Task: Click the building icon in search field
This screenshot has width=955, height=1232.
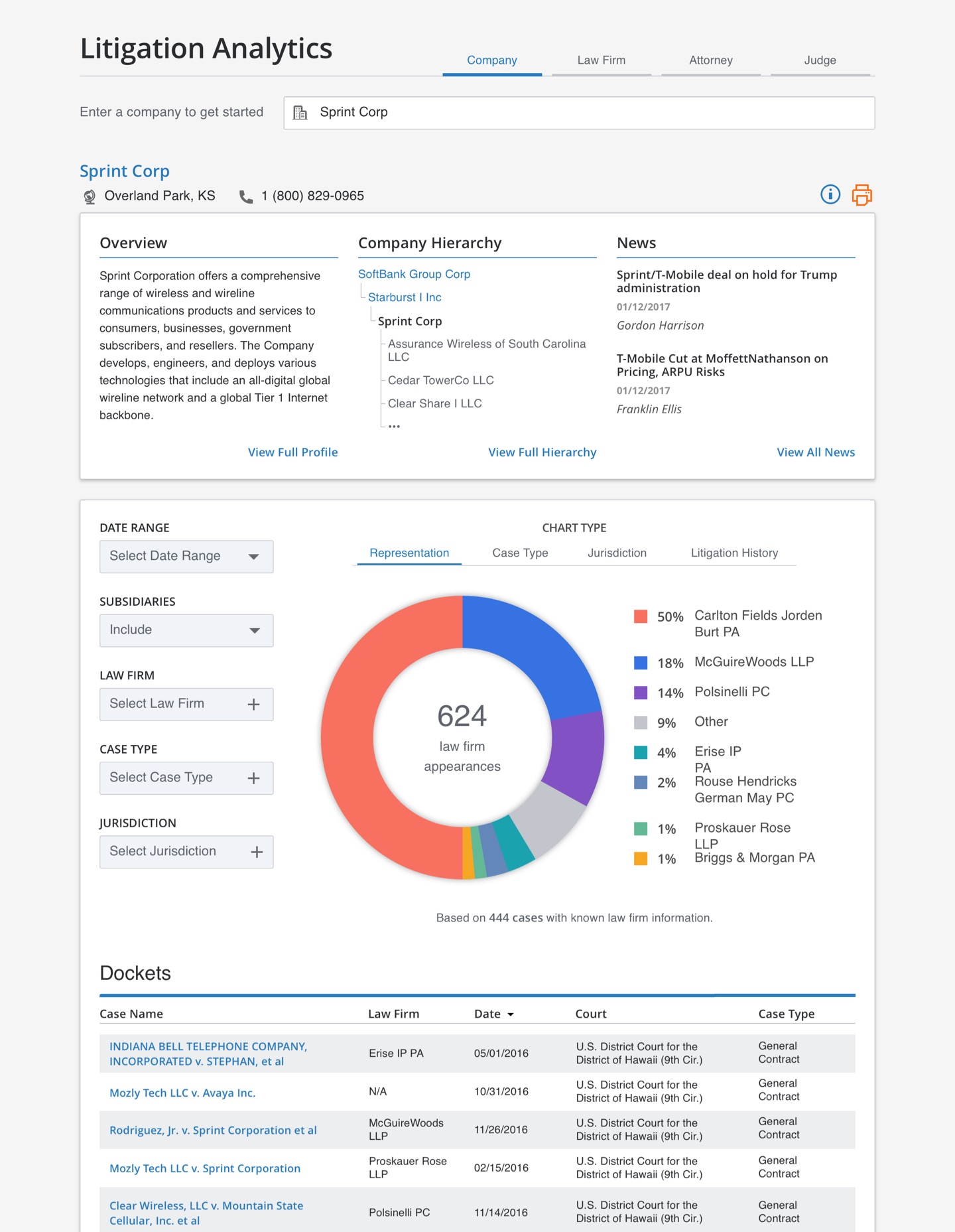Action: [300, 113]
